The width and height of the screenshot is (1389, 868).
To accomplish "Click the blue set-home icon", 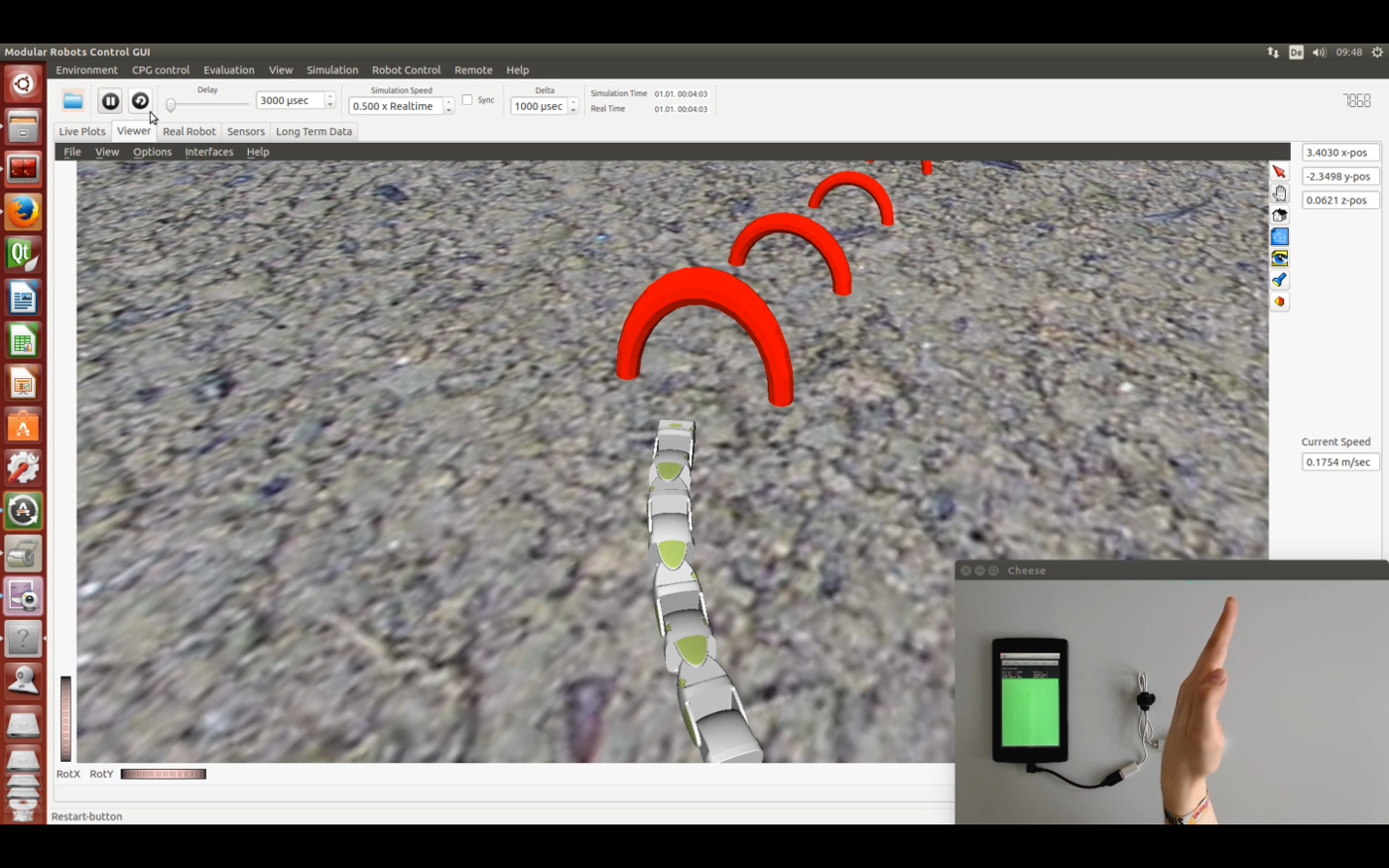I will (x=1279, y=237).
